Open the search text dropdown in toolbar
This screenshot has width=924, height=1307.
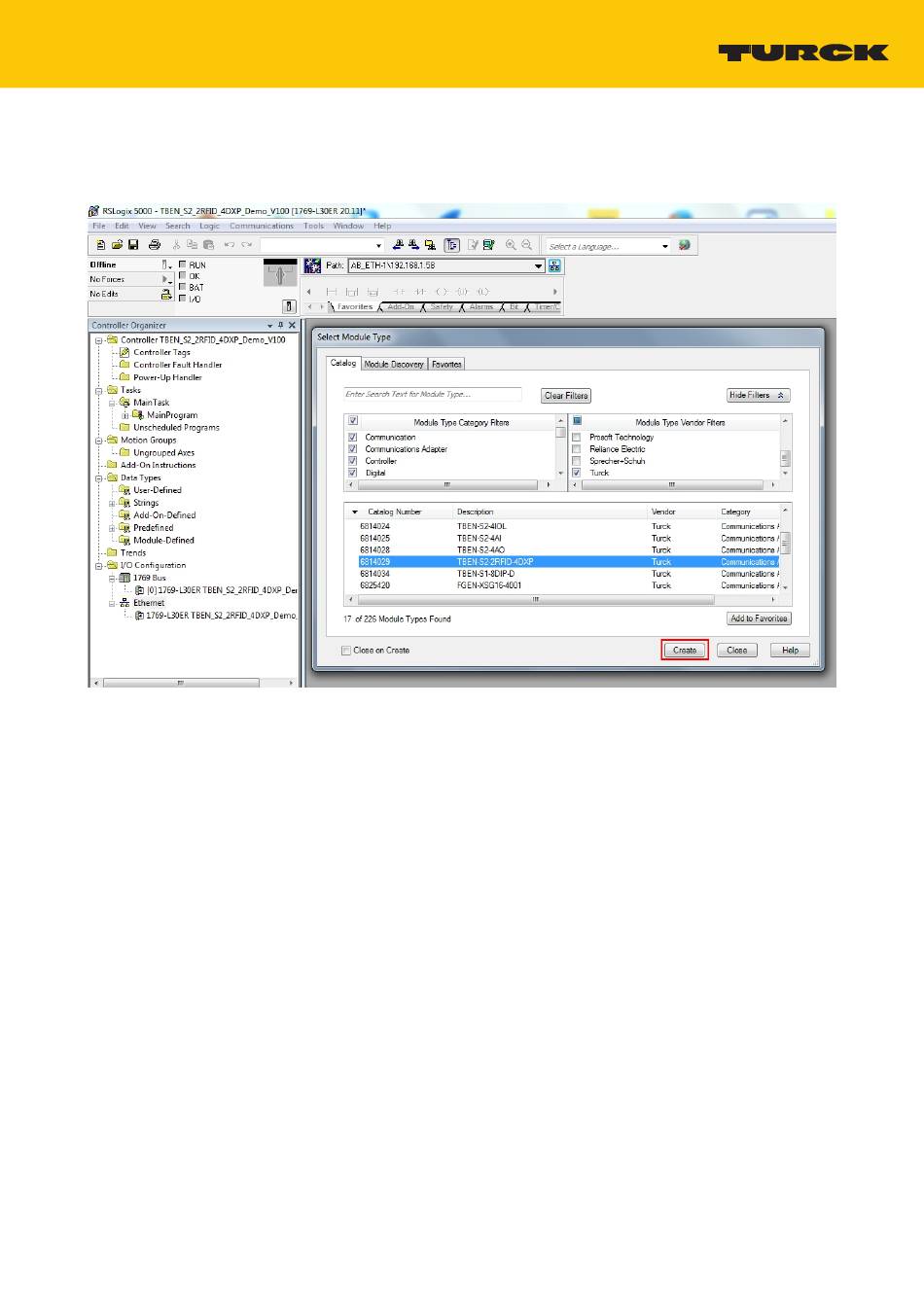pos(379,246)
